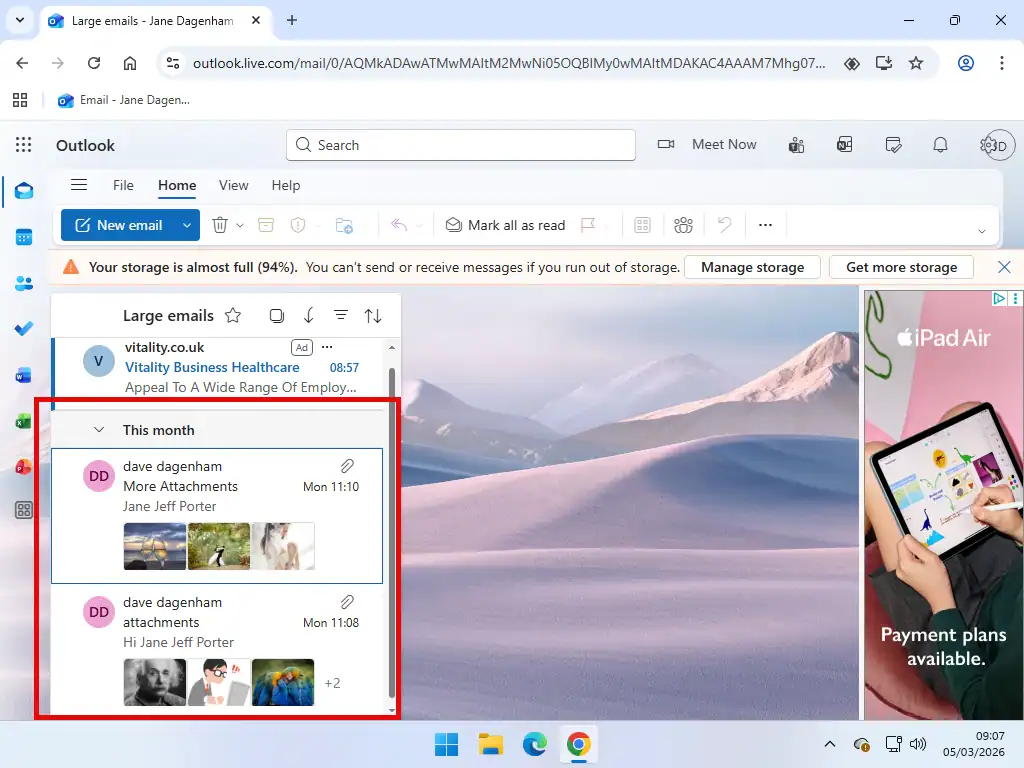
Task: Open the New email dropdown arrow
Action: pyautogui.click(x=186, y=225)
